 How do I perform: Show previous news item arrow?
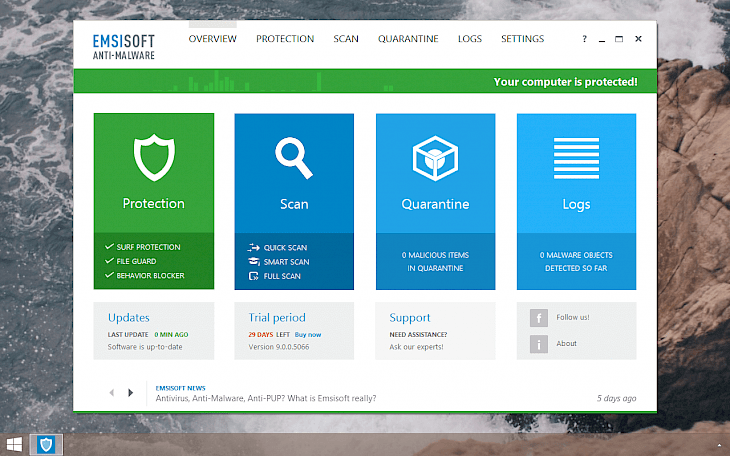(x=112, y=393)
